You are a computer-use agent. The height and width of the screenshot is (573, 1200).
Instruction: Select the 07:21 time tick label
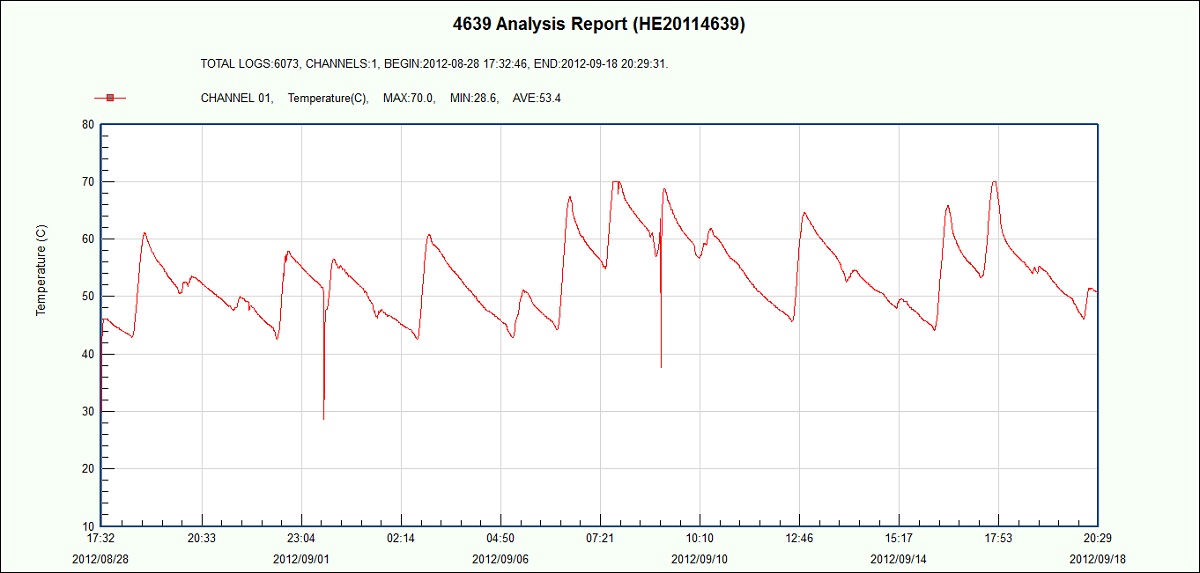coord(600,538)
